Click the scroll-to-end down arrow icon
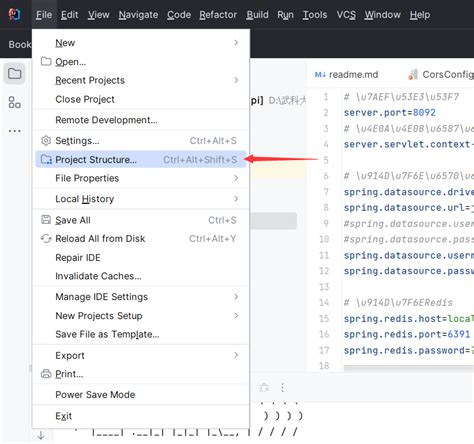 pos(41,435)
